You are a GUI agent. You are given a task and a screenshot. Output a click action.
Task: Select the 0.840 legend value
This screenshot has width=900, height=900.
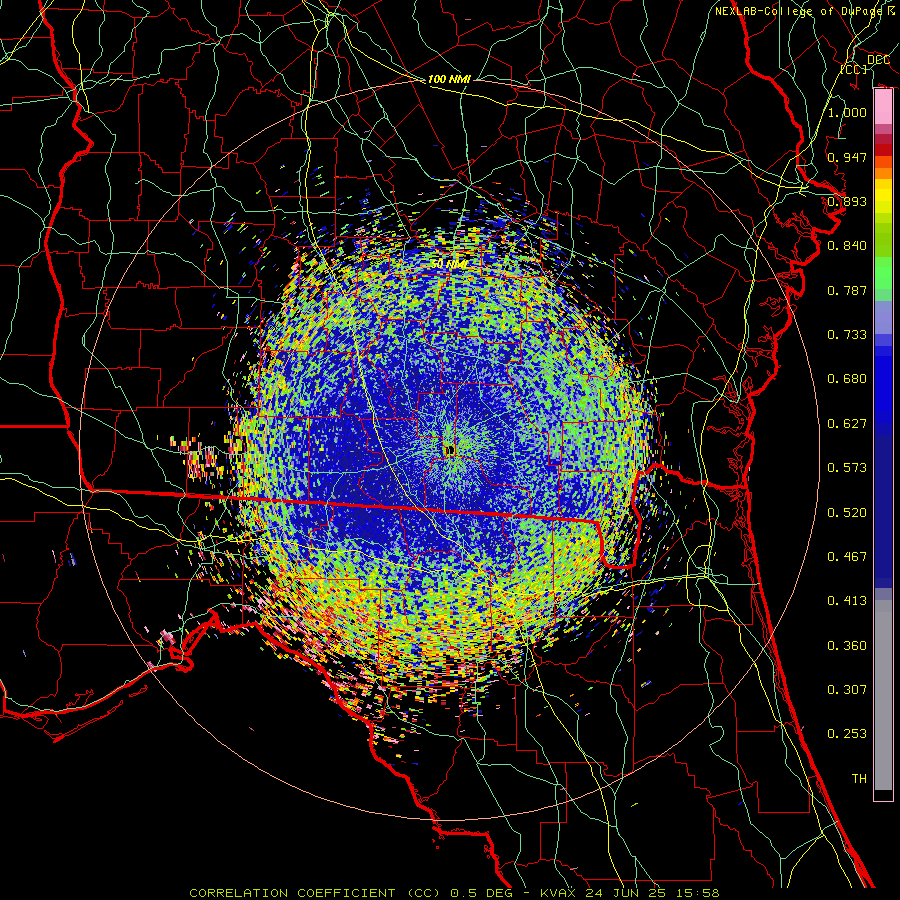(847, 246)
